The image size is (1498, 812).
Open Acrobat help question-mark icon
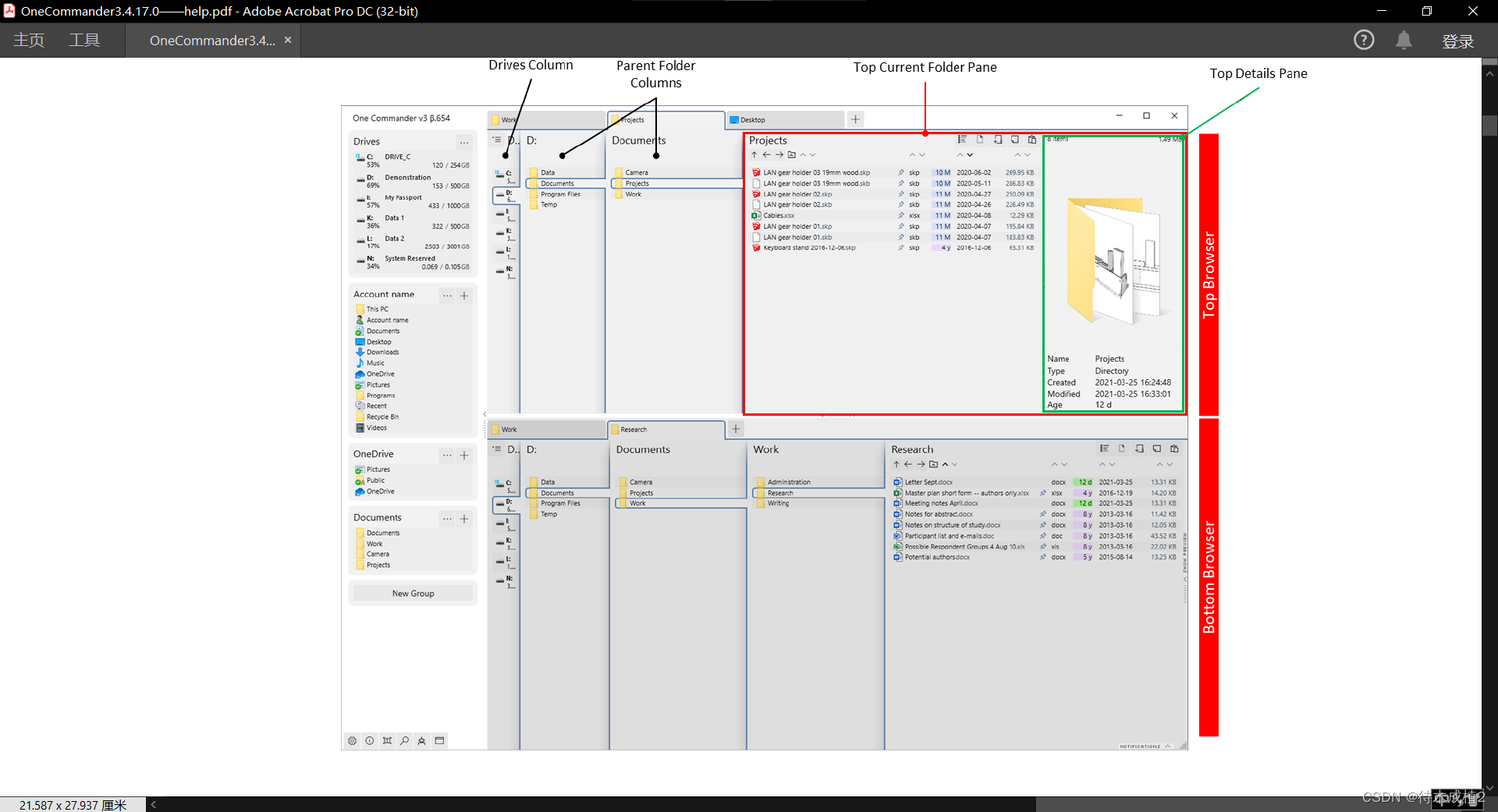tap(1364, 40)
